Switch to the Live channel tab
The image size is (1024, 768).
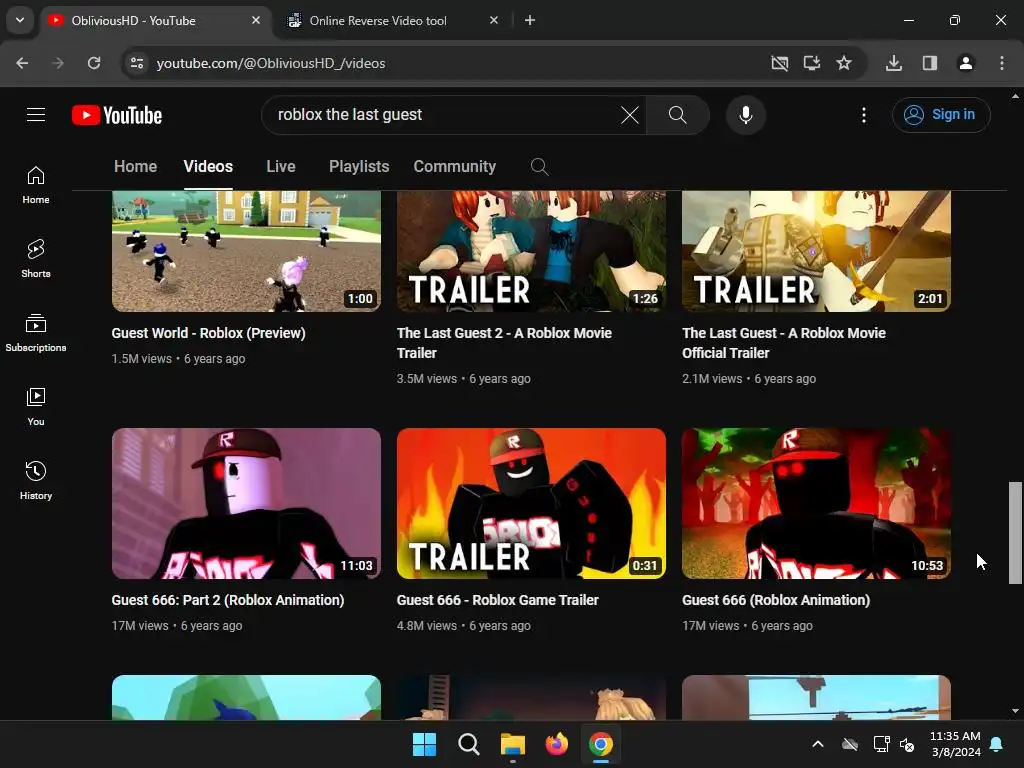tap(281, 167)
